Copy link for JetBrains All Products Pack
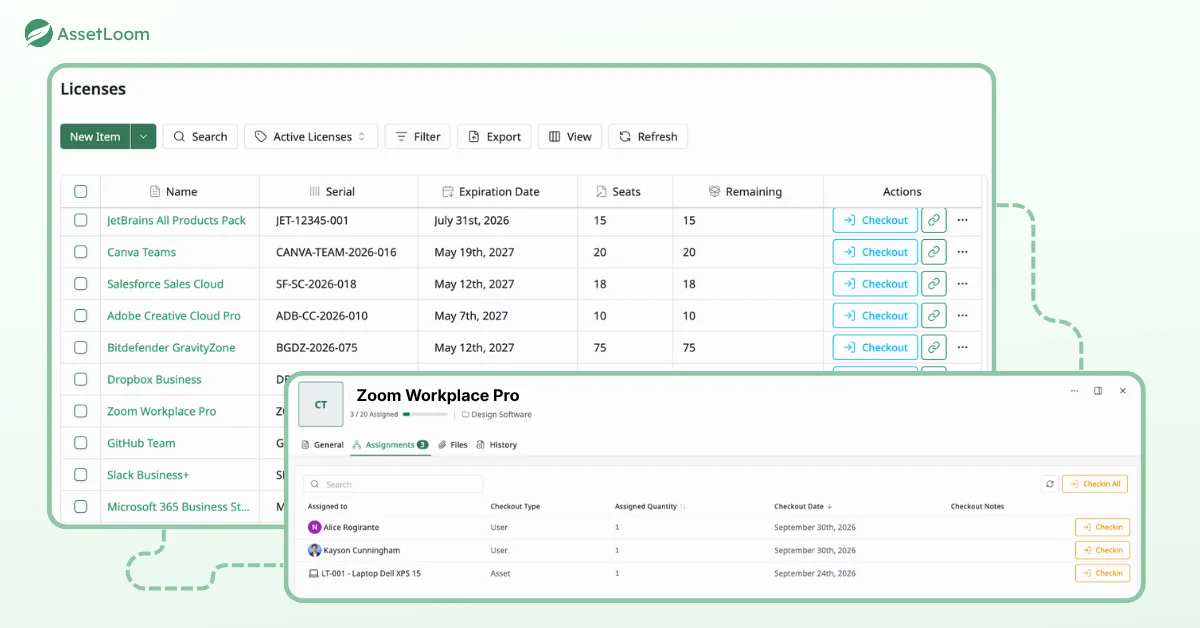 933,220
